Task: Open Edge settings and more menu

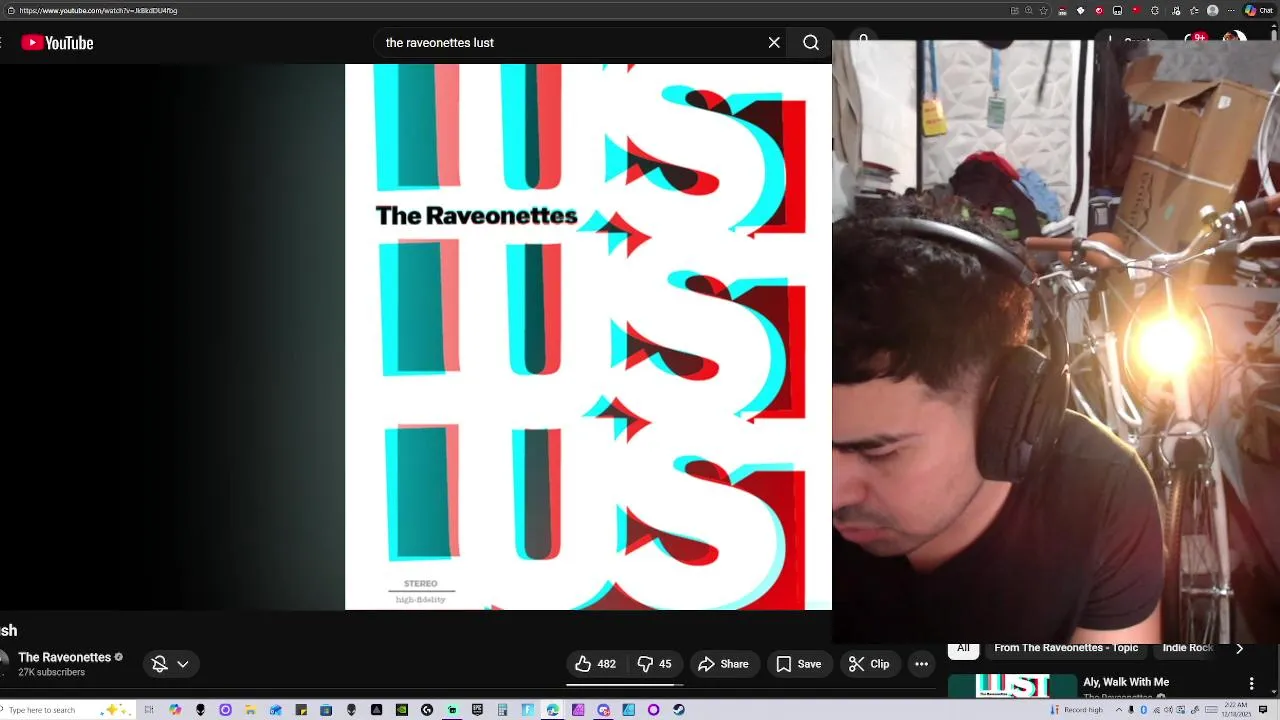Action: (1231, 10)
